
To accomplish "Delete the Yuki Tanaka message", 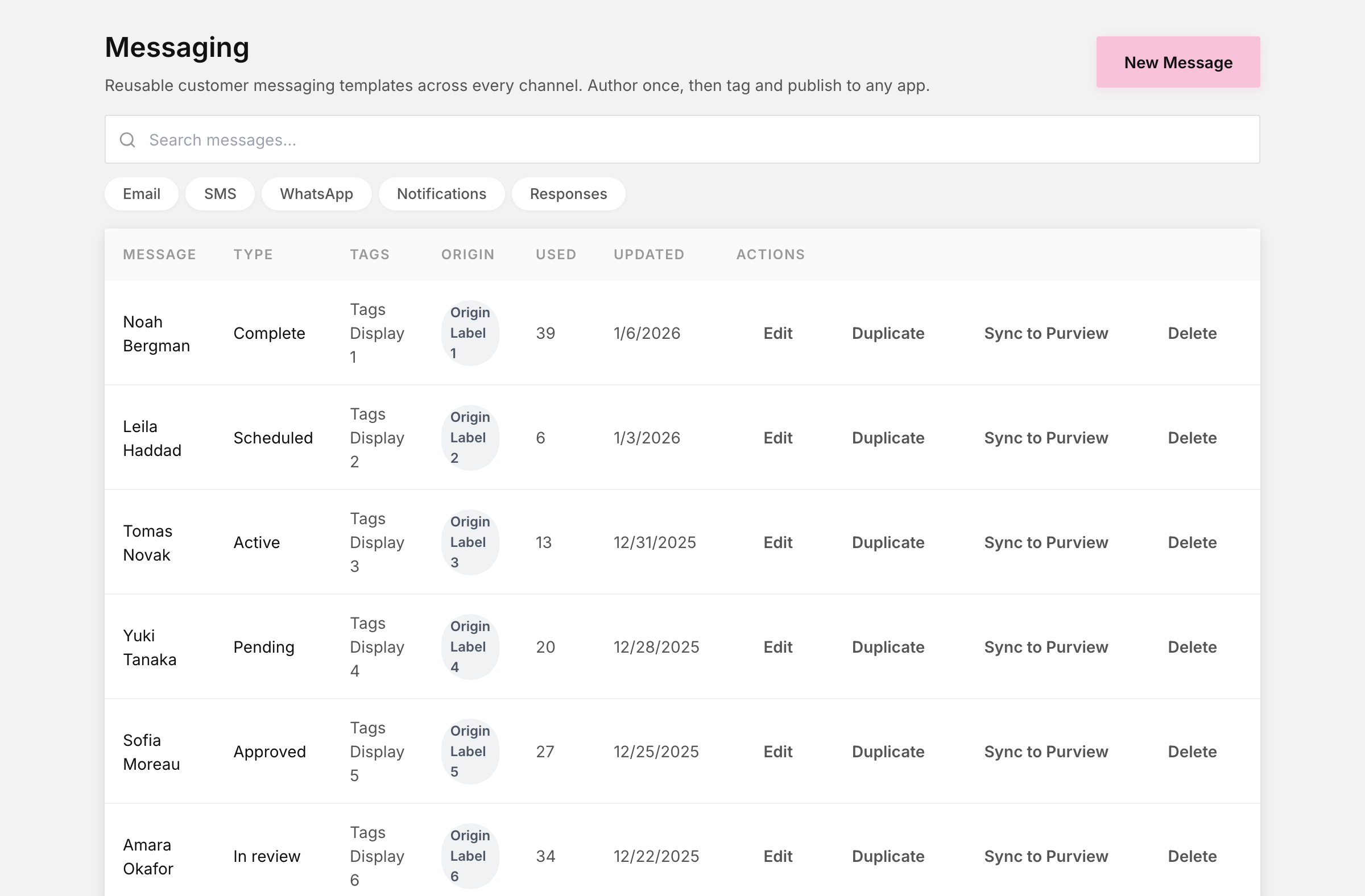I will pyautogui.click(x=1192, y=647).
